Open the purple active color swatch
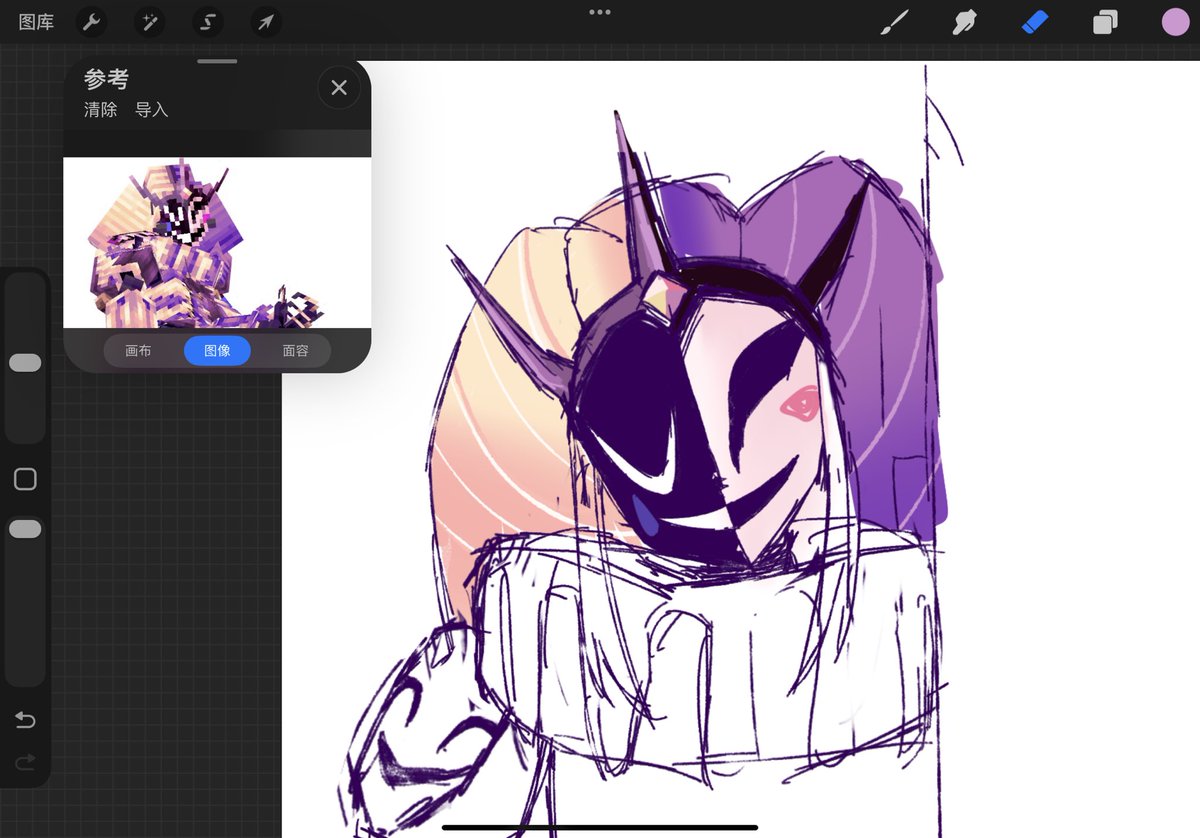Image resolution: width=1200 pixels, height=838 pixels. [x=1175, y=22]
